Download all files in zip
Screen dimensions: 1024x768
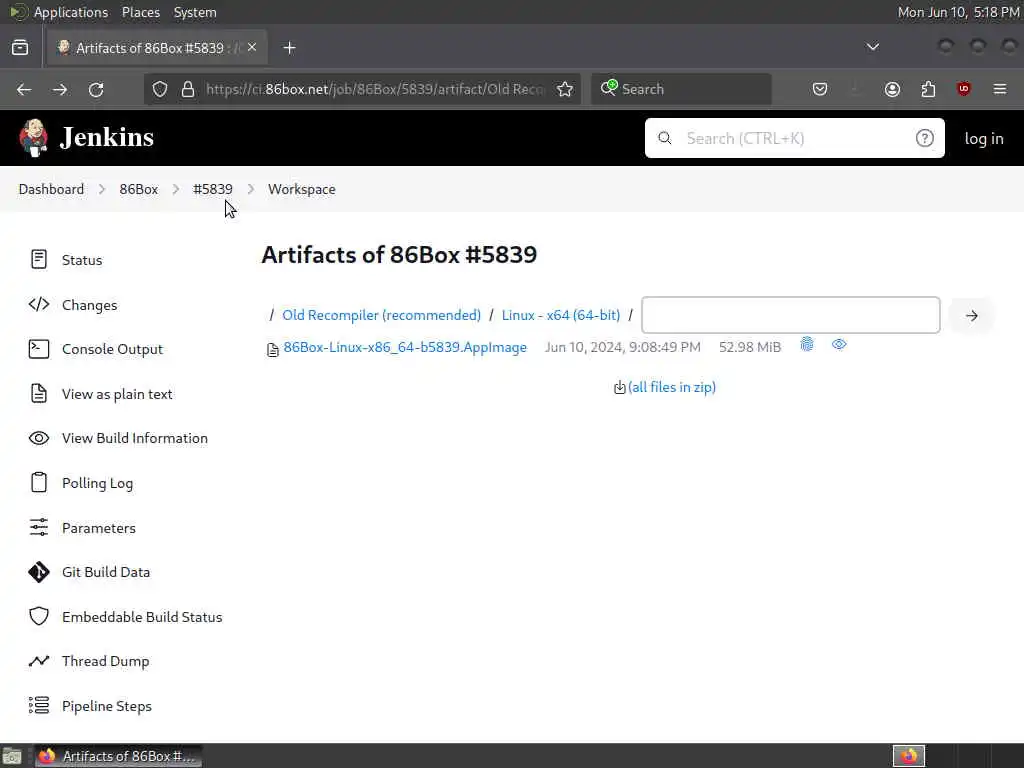(671, 387)
